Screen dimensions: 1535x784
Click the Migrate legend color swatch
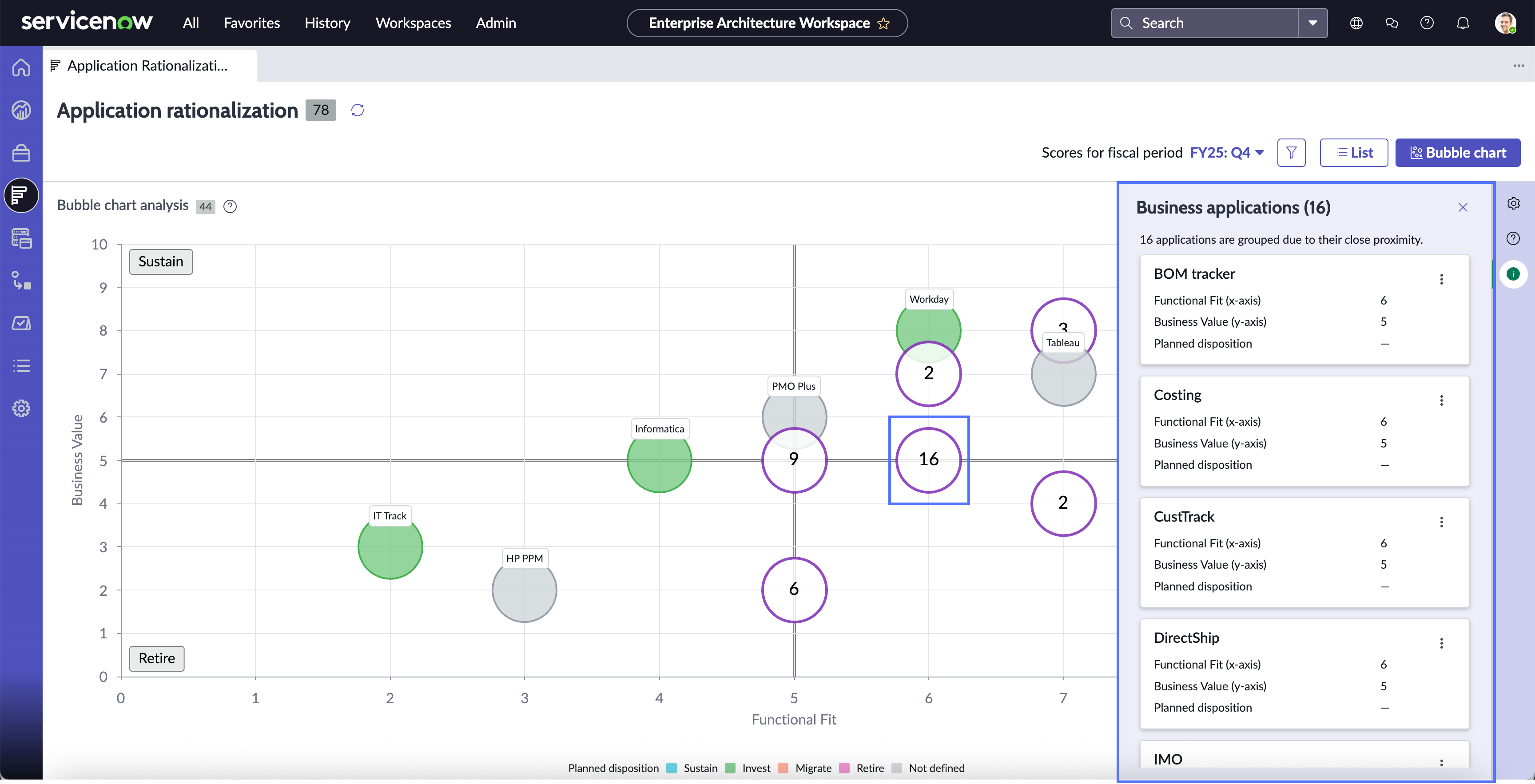[783, 768]
